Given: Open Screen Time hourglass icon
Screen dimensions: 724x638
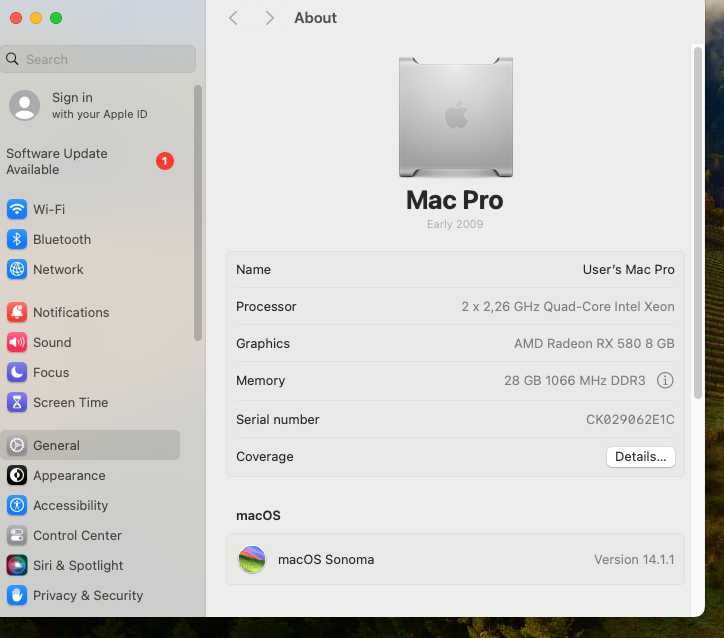Looking at the screenshot, I should pos(17,402).
